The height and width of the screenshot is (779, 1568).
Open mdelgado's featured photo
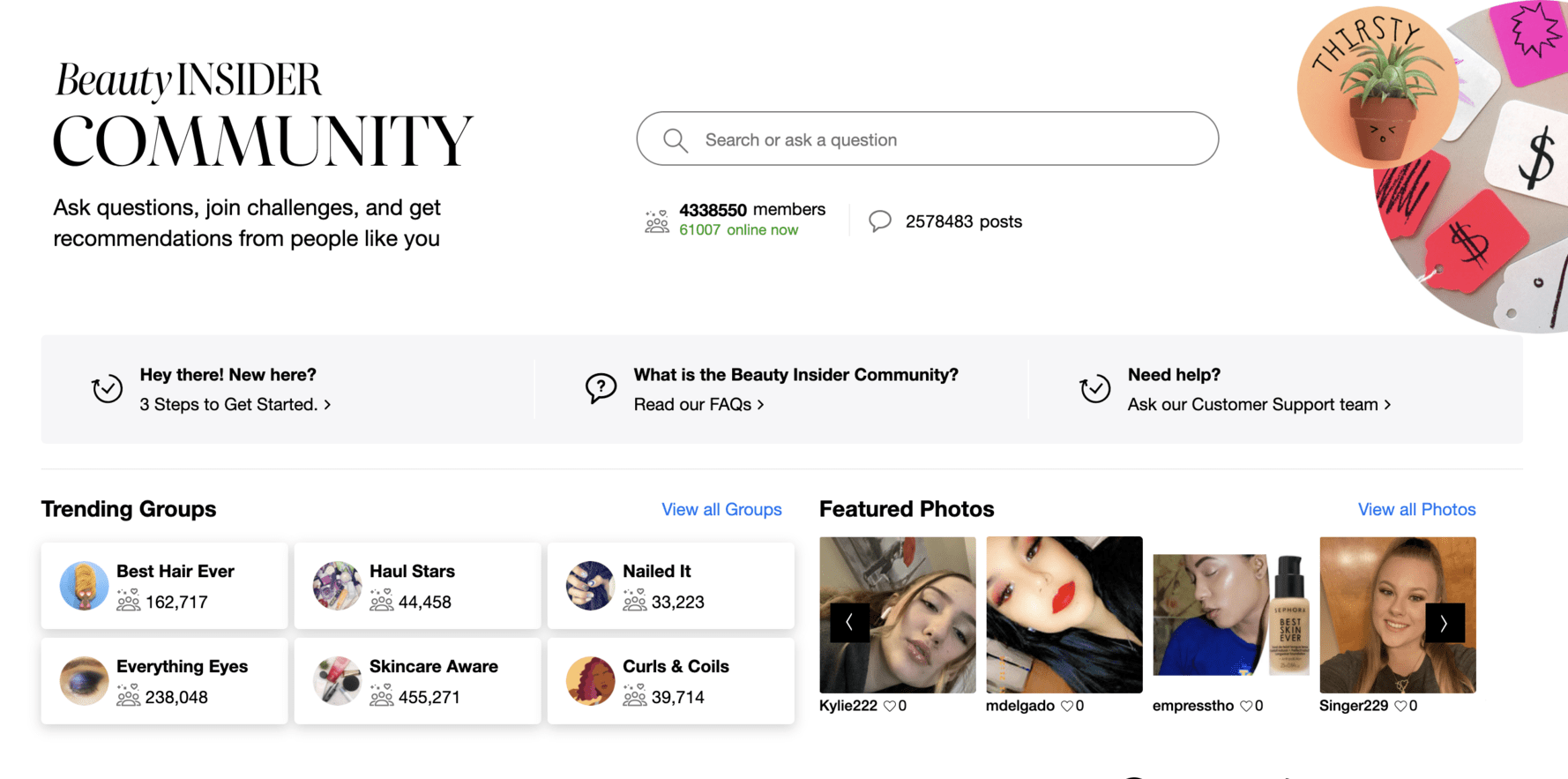1064,615
